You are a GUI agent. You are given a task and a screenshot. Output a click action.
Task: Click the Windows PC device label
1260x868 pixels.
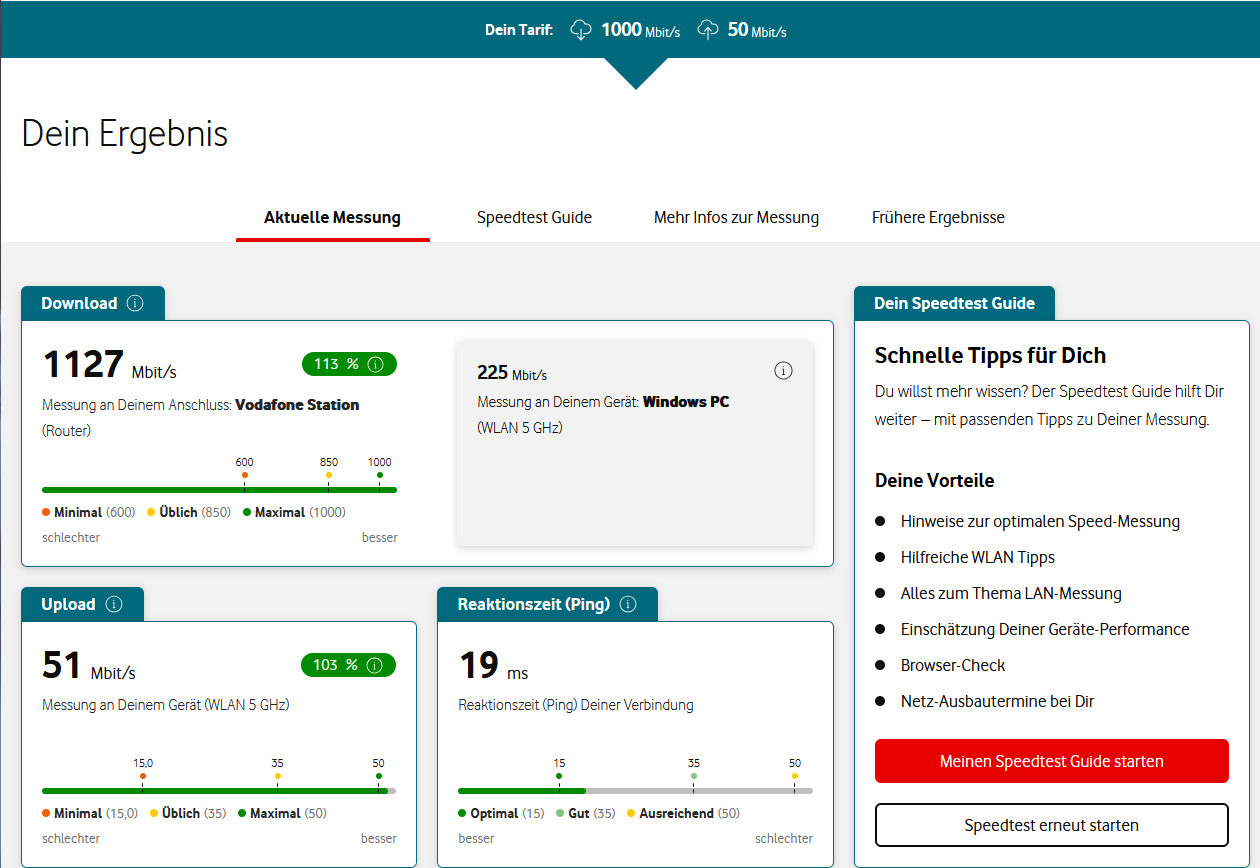(x=686, y=402)
